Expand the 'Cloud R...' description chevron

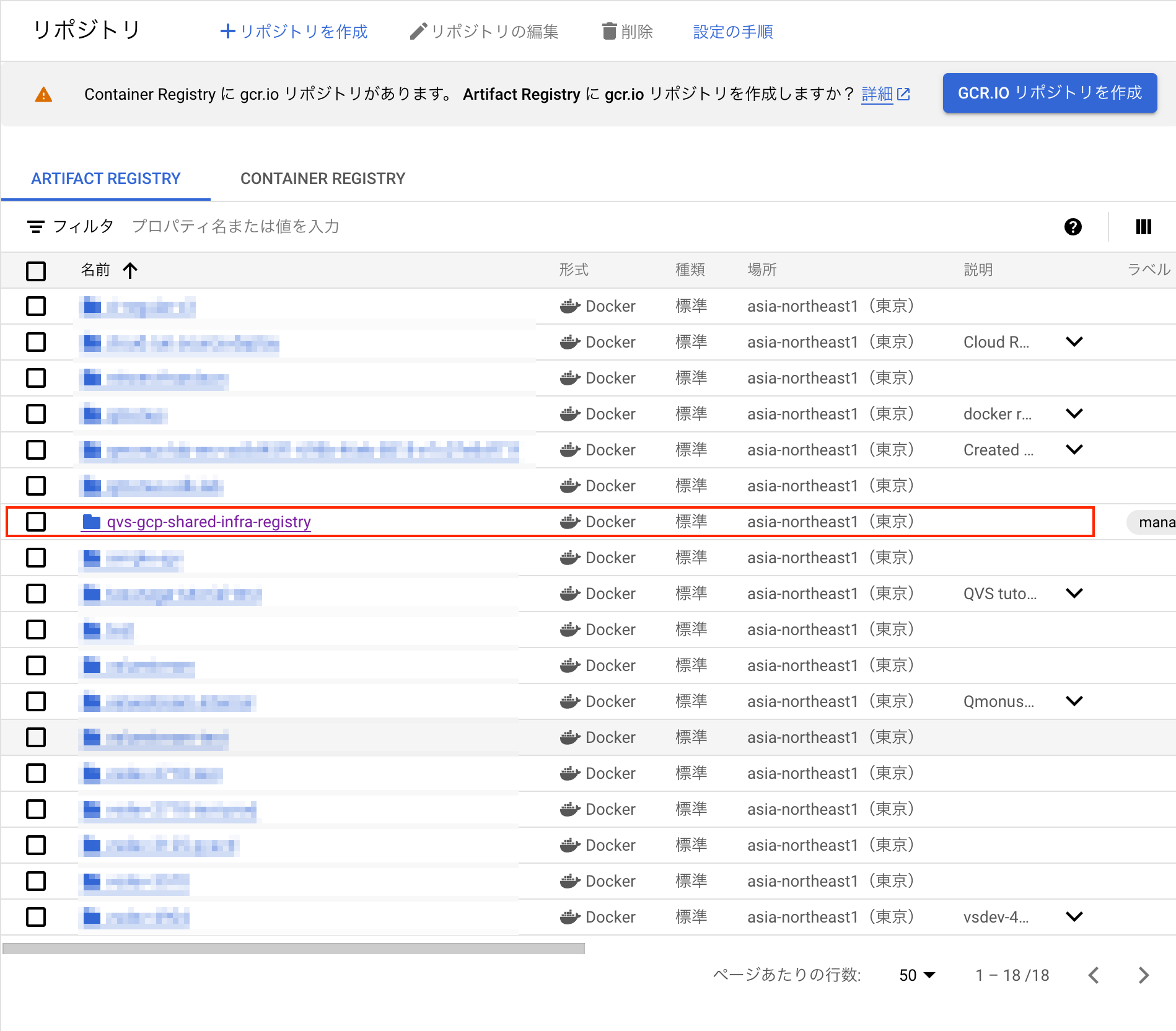click(1074, 342)
